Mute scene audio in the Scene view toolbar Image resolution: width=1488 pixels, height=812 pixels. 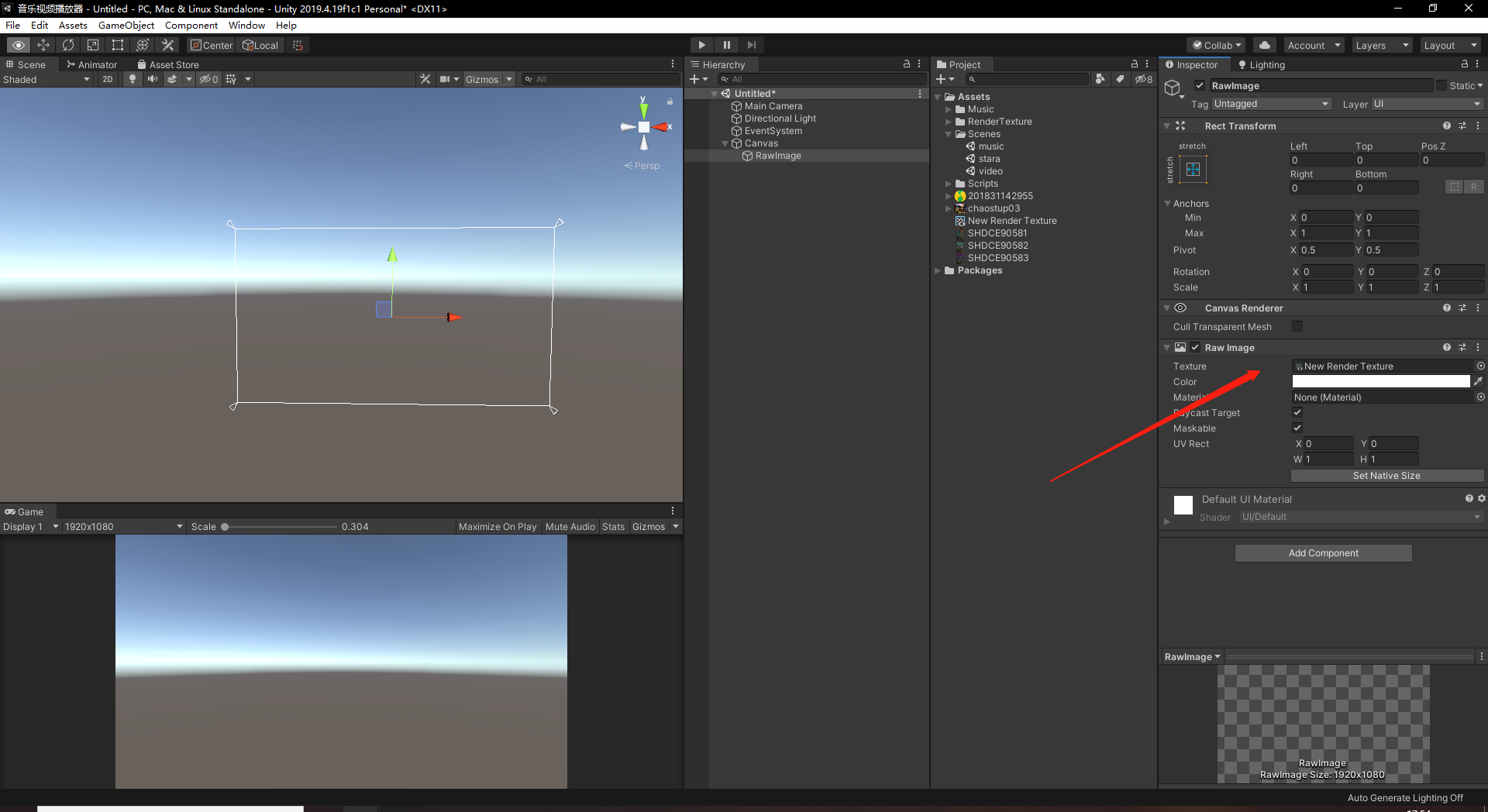pyautogui.click(x=152, y=78)
